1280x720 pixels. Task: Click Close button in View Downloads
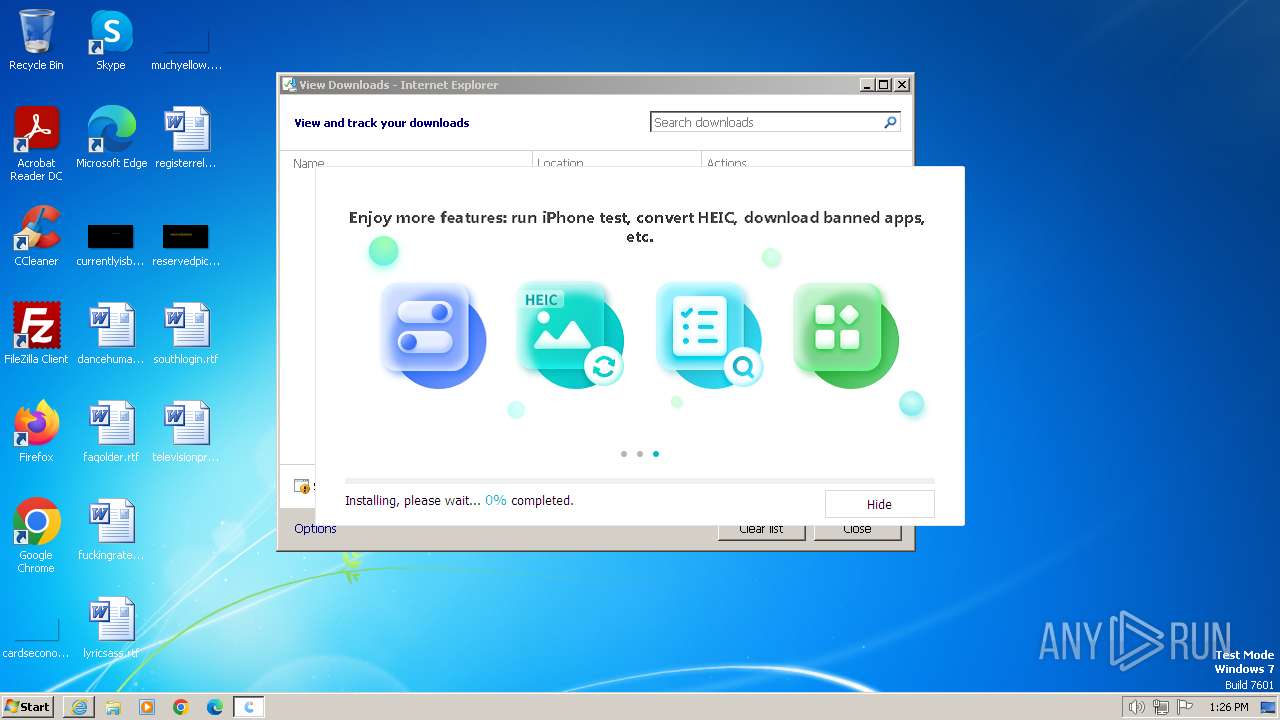tap(857, 529)
